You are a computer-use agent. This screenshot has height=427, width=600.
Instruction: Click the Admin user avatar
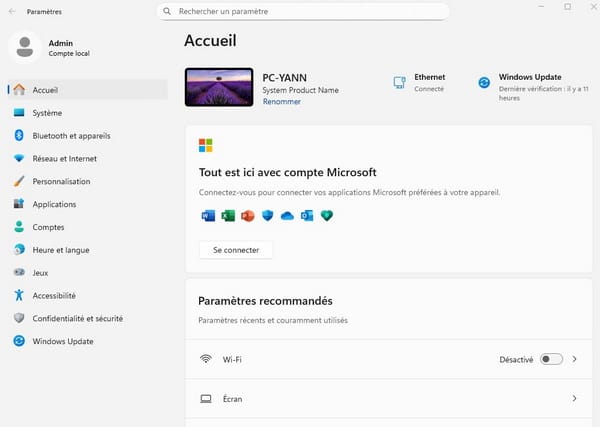[x=25, y=47]
